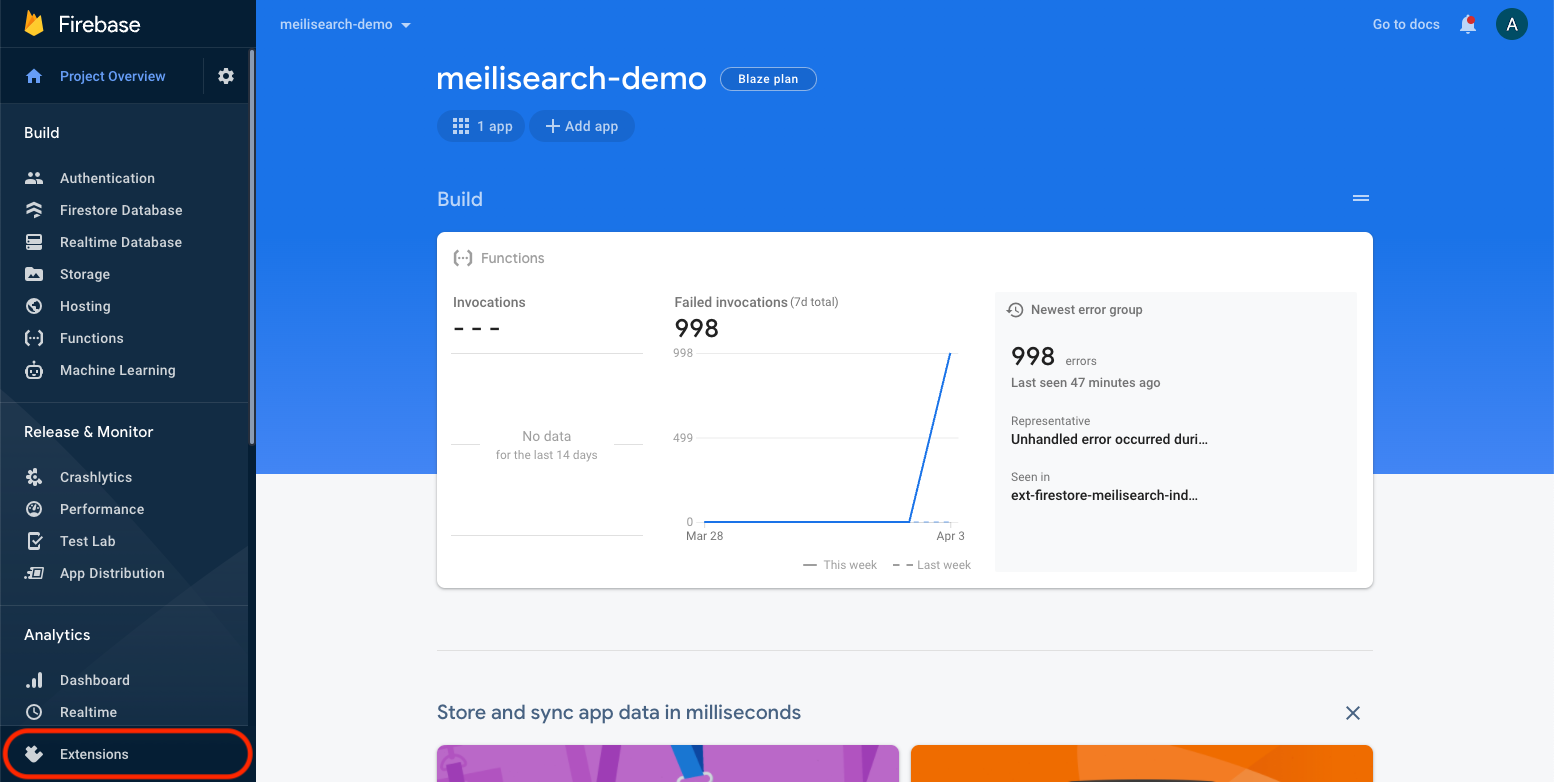Click the Go to docs link
Screen dimensions: 1554x782
point(1406,24)
